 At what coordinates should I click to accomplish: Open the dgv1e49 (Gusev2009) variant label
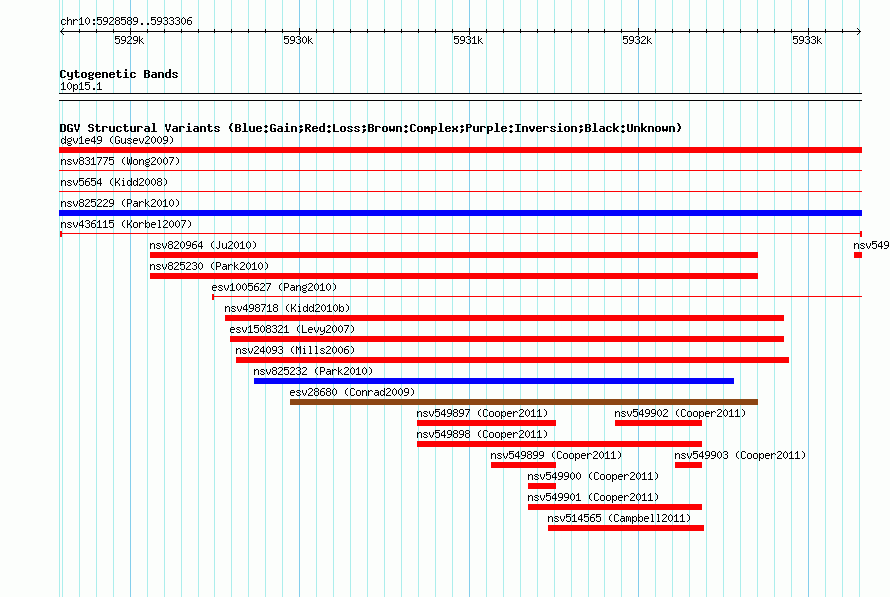(117, 140)
